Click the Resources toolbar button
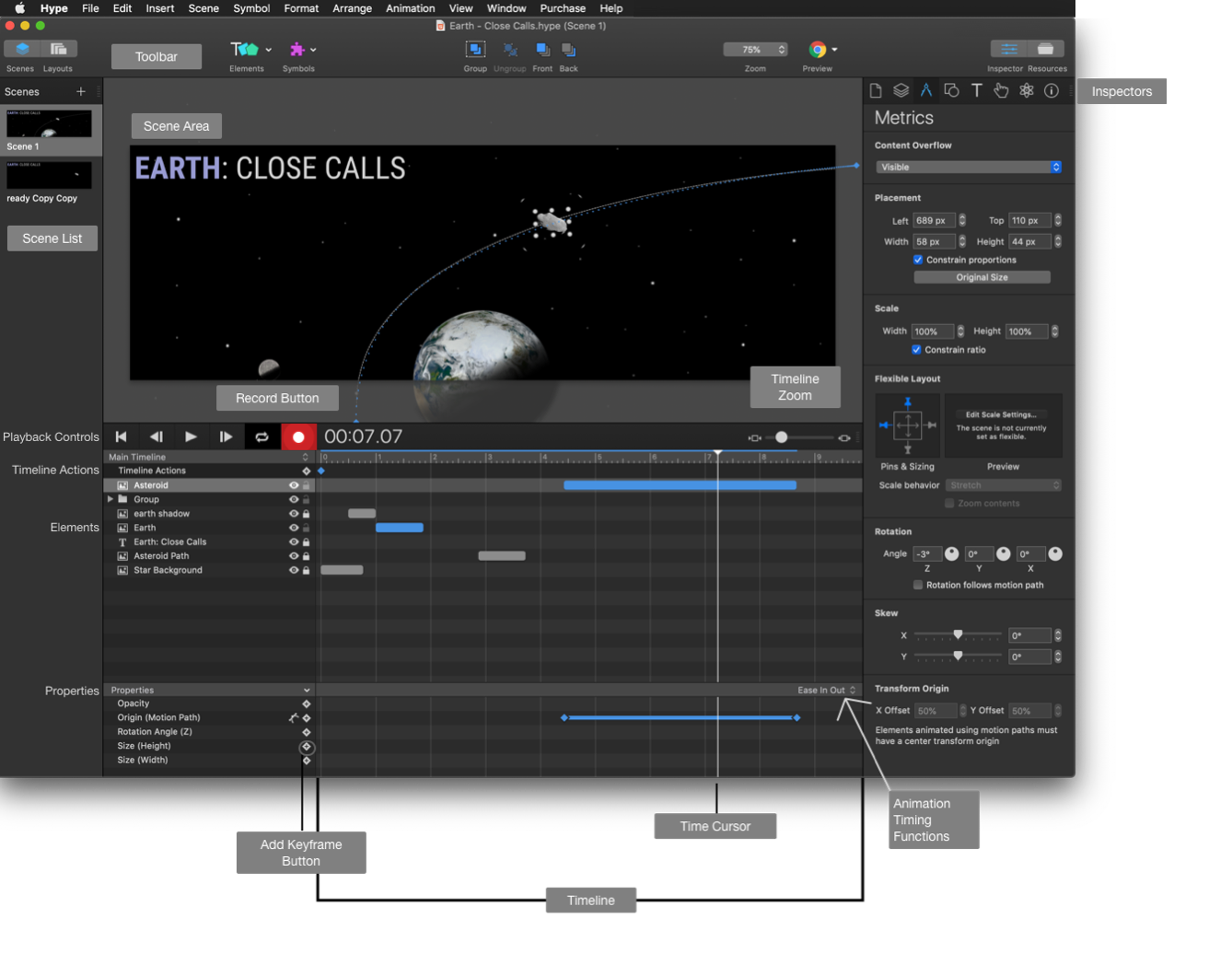1232x965 pixels. [x=1046, y=49]
